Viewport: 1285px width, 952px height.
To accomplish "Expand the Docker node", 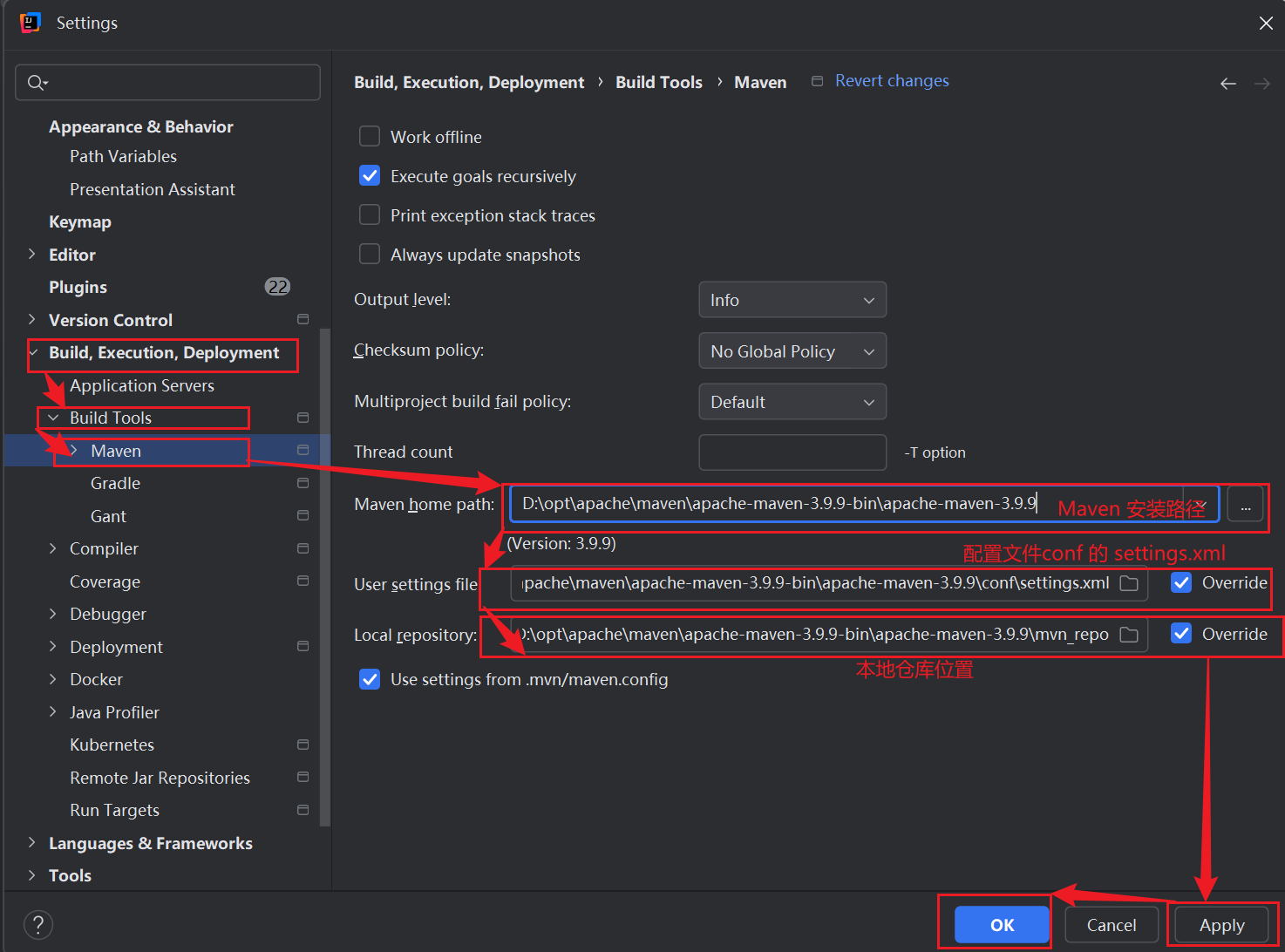I will pos(53,679).
